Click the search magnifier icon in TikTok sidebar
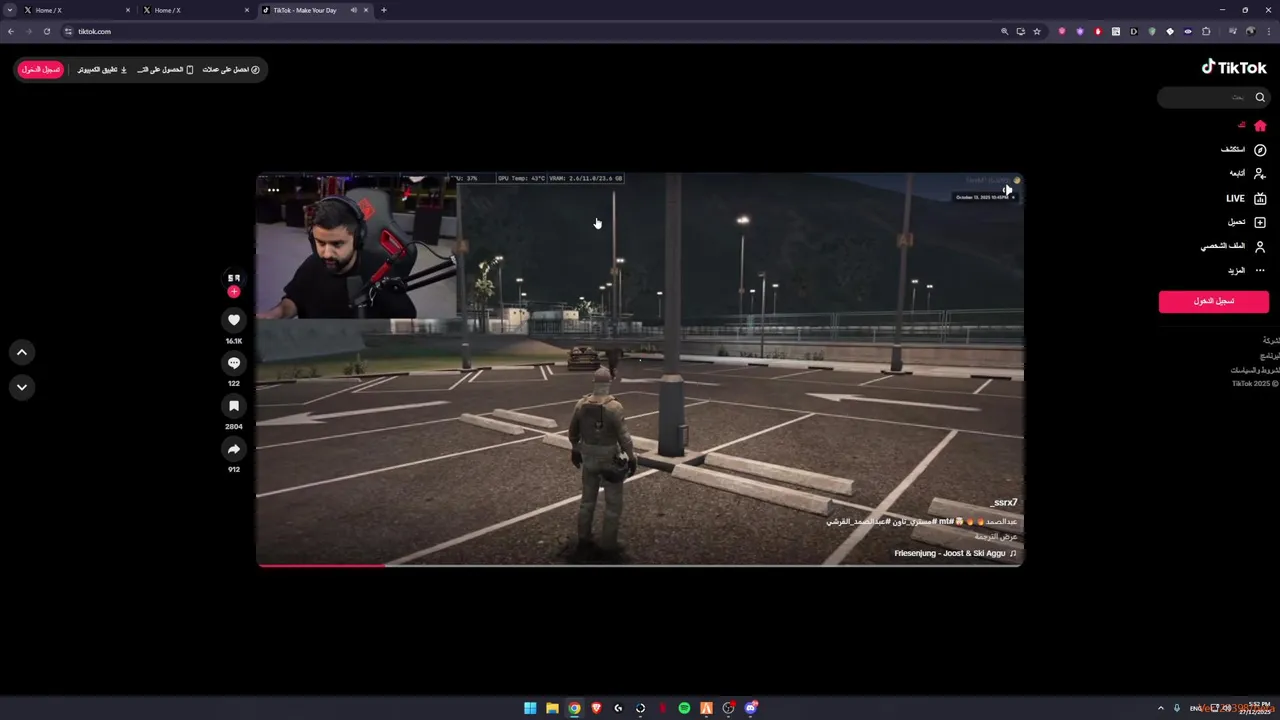1280x720 pixels. pyautogui.click(x=1260, y=97)
